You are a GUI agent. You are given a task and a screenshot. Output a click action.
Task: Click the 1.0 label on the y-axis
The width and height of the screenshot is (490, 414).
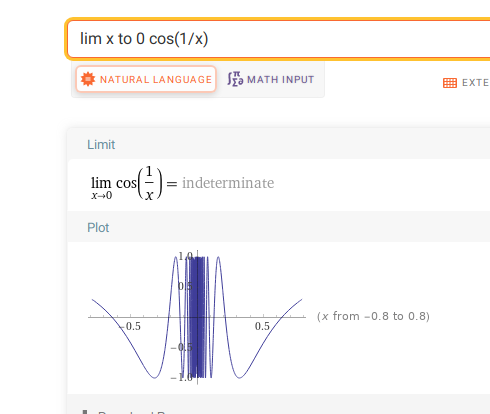pyautogui.click(x=185, y=256)
